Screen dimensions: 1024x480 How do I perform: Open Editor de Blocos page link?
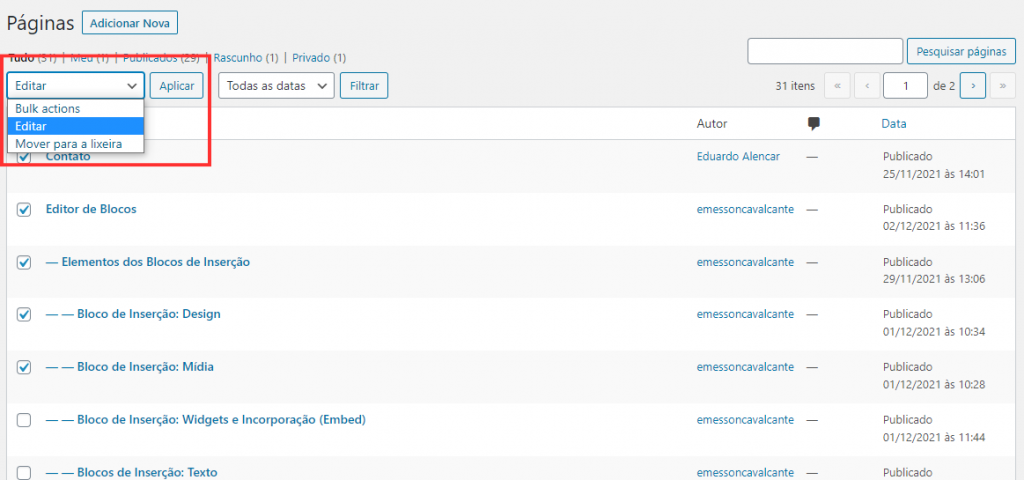coord(91,209)
